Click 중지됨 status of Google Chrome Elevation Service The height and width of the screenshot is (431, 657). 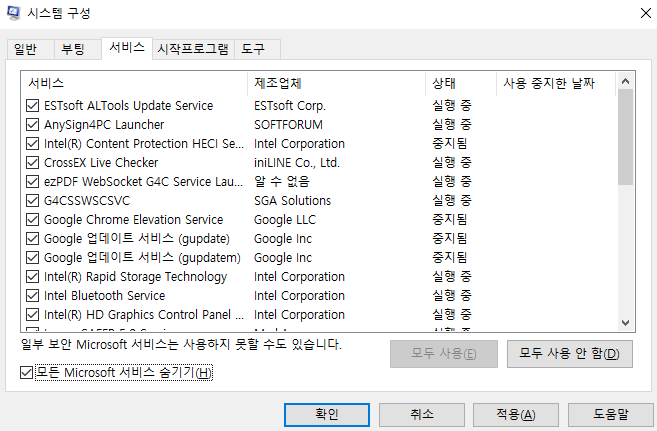point(450,219)
